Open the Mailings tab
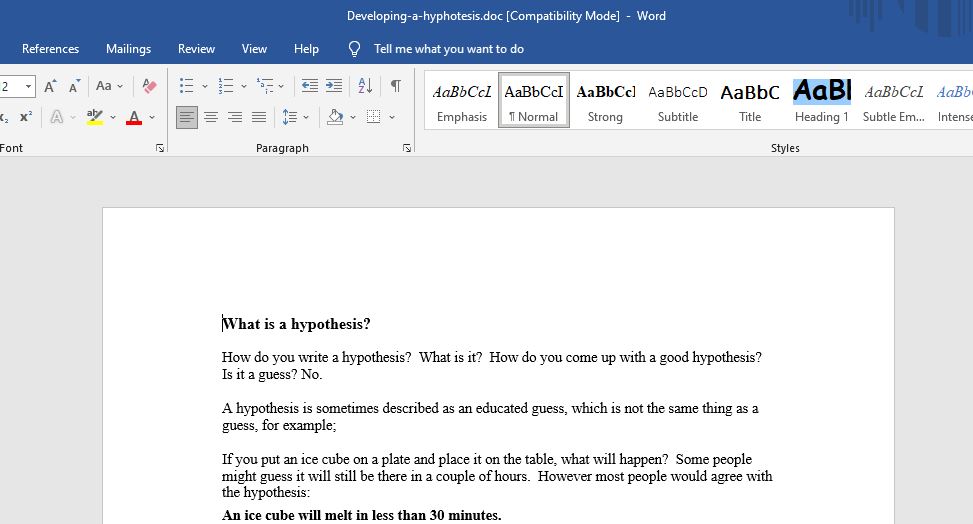The width and height of the screenshot is (973, 524). click(x=128, y=48)
